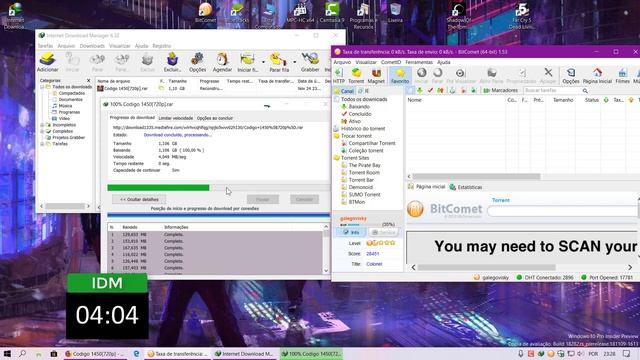Click green down-arrow filter in BitComet
Image resolution: width=640 pixels, height=360 pixels.
pyautogui.click(x=420, y=90)
